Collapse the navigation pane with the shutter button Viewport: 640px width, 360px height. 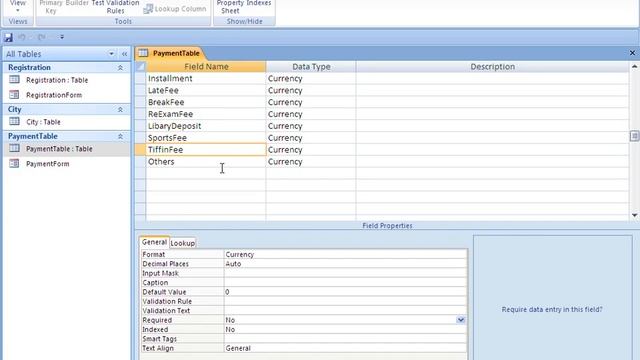(x=124, y=54)
